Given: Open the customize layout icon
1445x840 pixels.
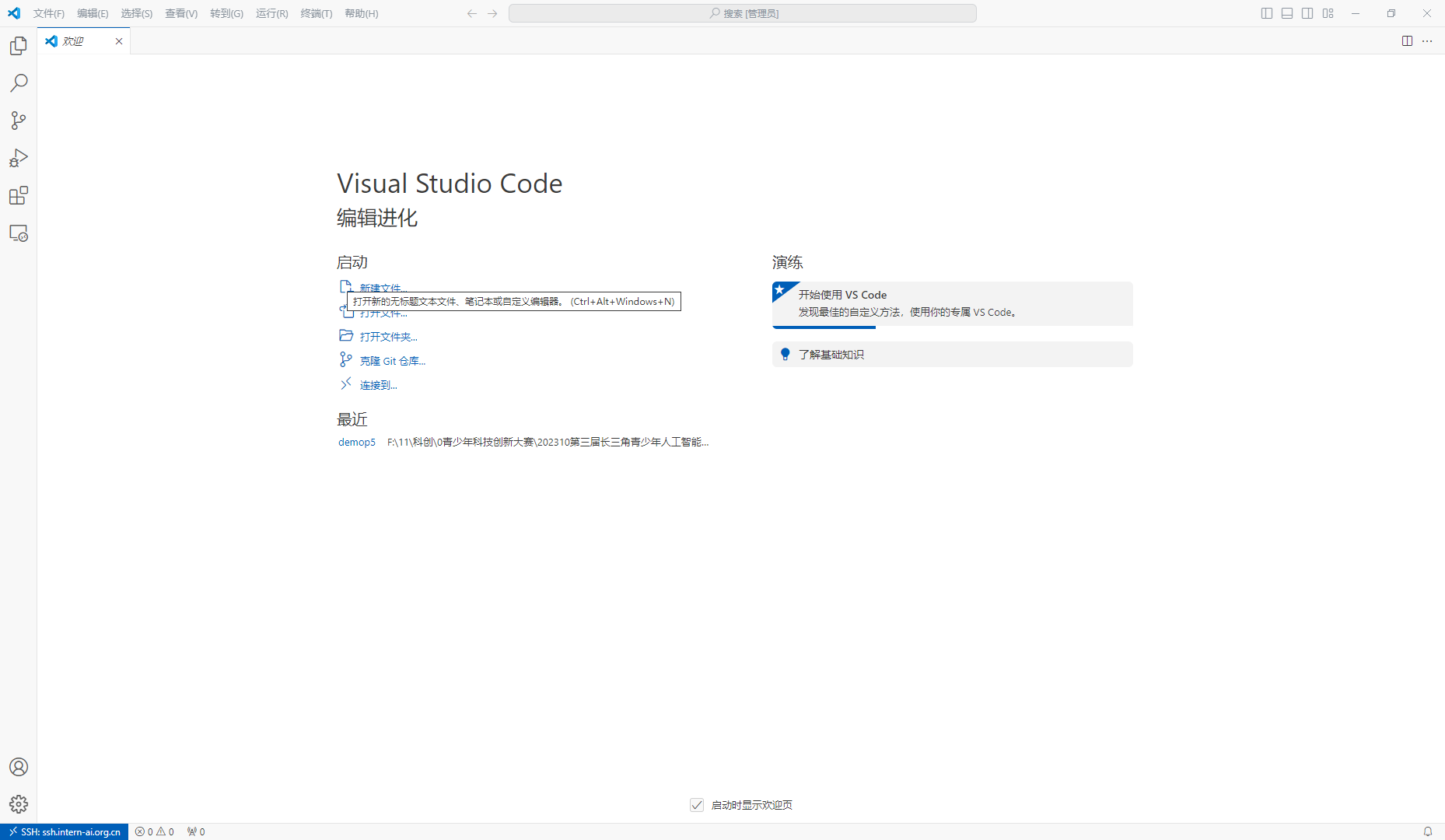Looking at the screenshot, I should [1328, 13].
